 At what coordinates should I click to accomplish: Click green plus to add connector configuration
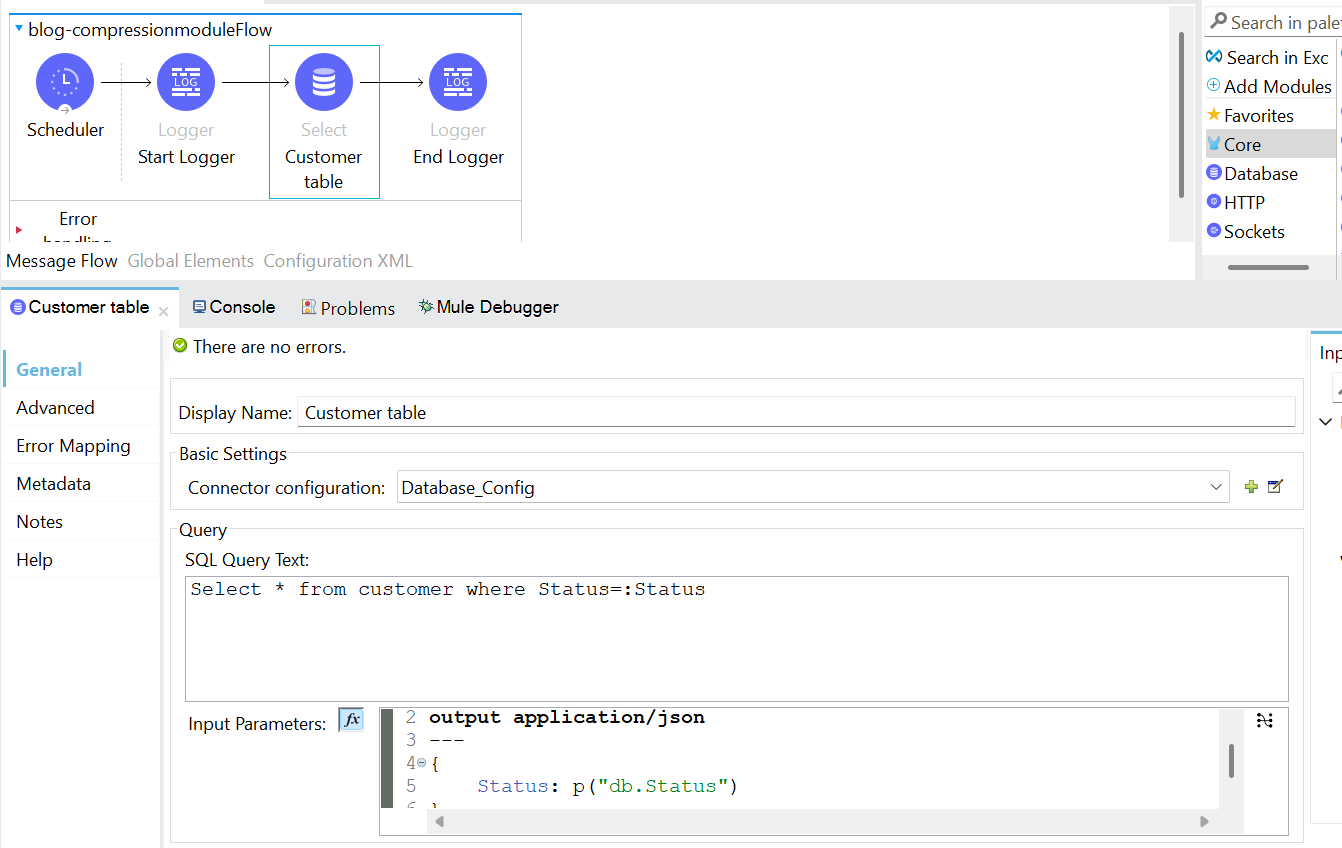click(1251, 487)
